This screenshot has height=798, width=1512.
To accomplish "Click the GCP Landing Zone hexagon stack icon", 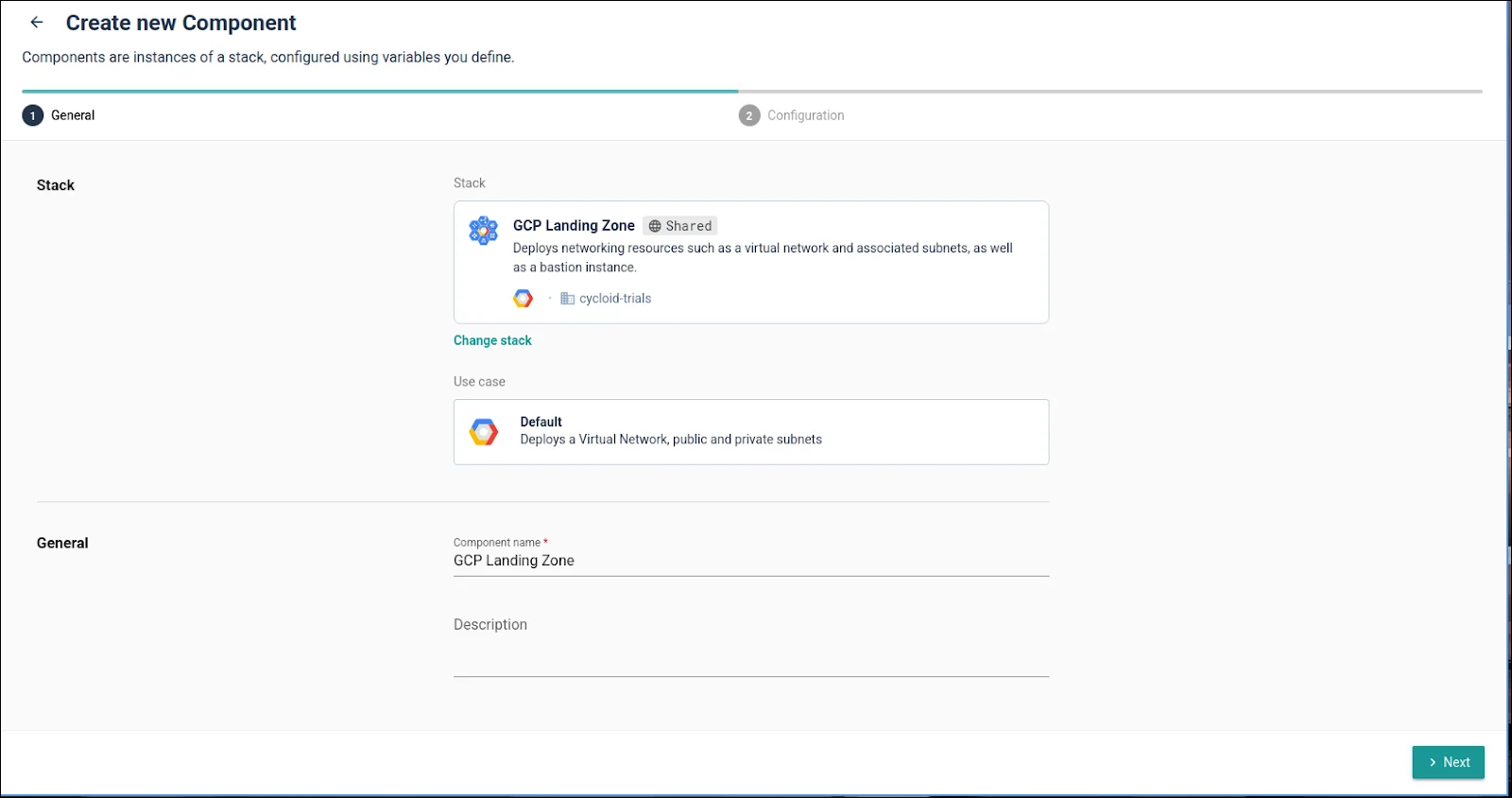I will point(484,230).
